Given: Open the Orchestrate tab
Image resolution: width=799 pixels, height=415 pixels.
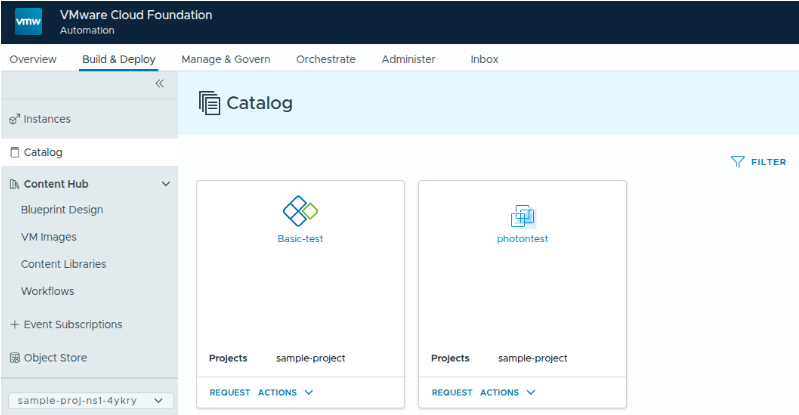Looking at the screenshot, I should point(325,59).
